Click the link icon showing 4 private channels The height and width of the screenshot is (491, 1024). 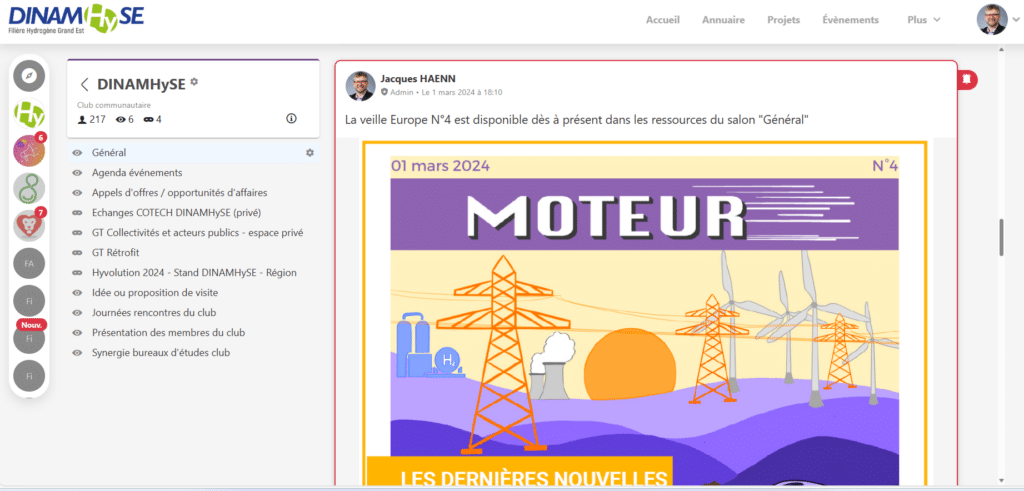pyautogui.click(x=148, y=119)
